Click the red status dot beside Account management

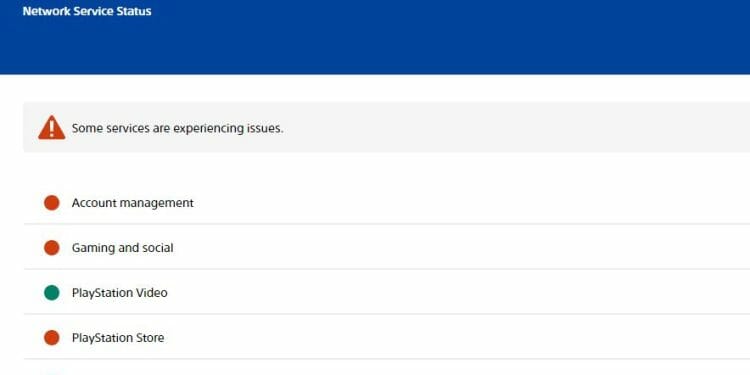pyautogui.click(x=52, y=203)
